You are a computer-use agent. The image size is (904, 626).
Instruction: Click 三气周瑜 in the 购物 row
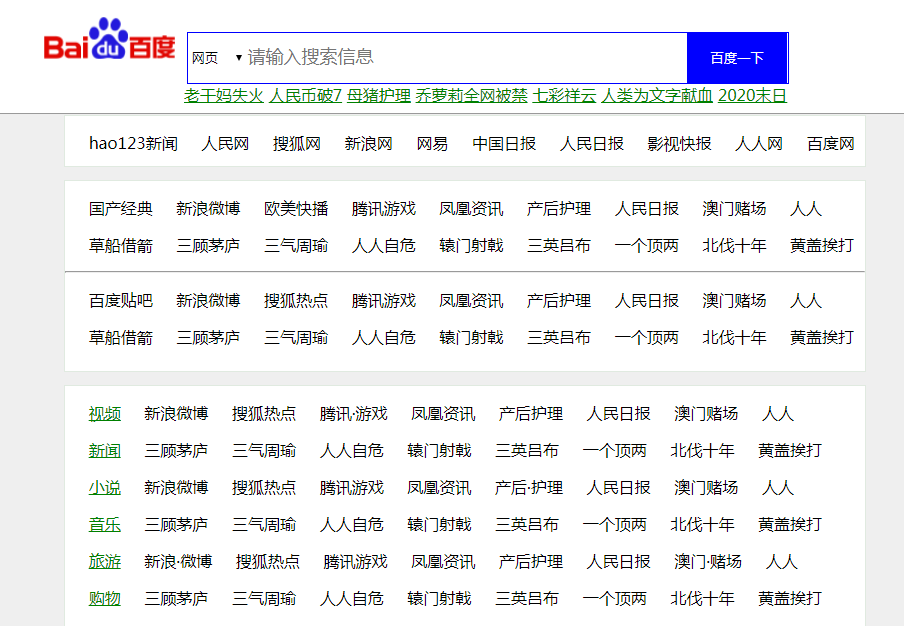(x=263, y=598)
